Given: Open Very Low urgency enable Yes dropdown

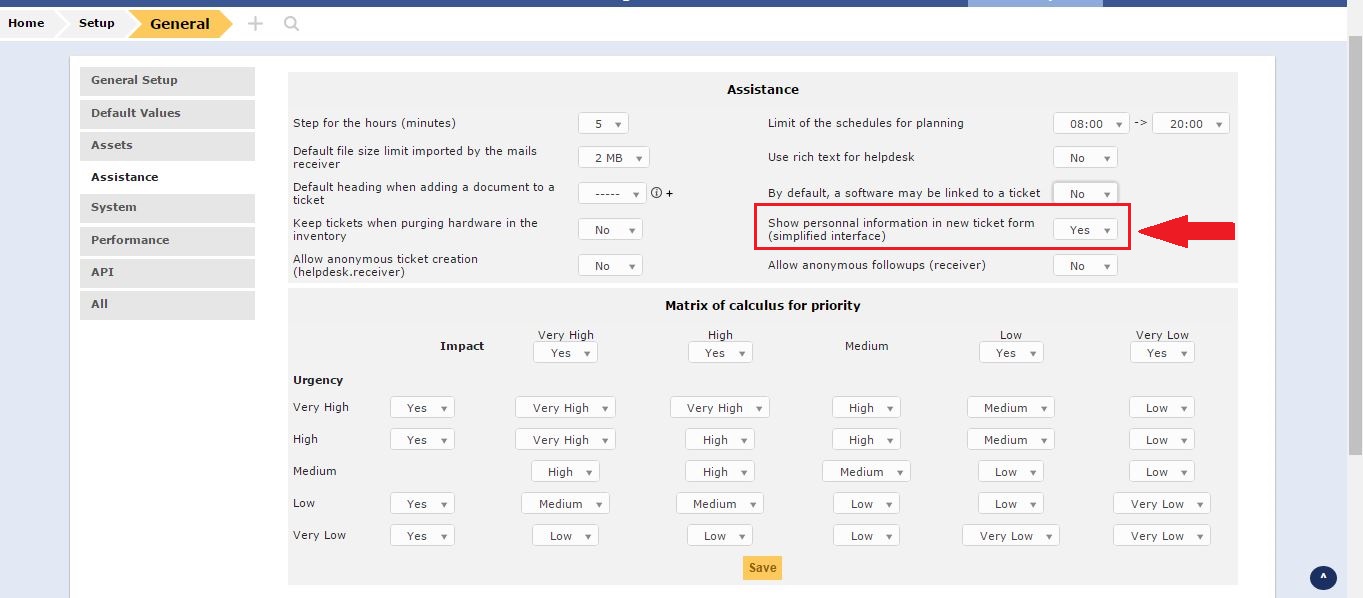Looking at the screenshot, I should click(422, 536).
